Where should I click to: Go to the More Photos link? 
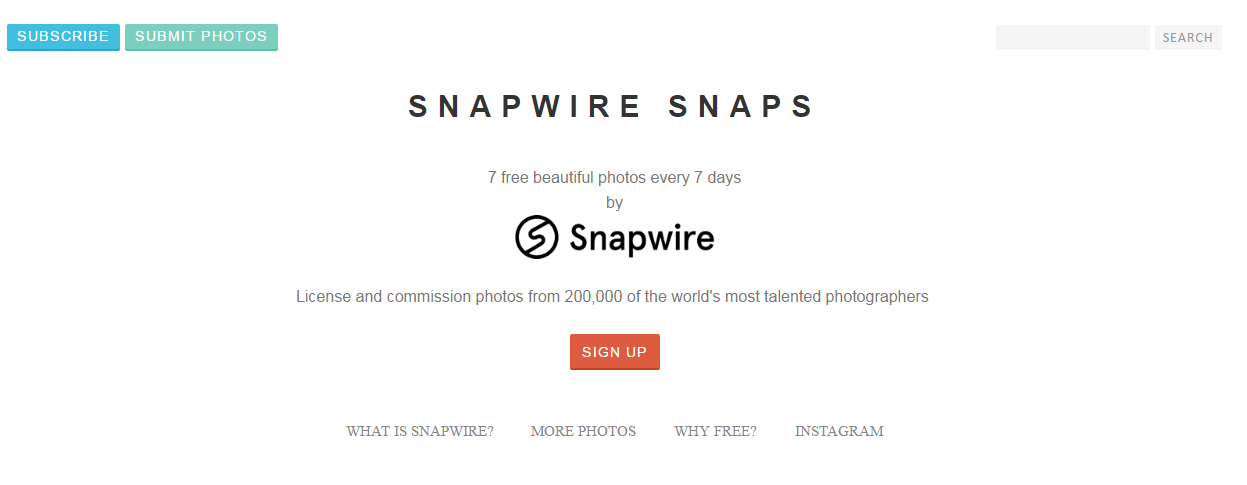tap(583, 432)
